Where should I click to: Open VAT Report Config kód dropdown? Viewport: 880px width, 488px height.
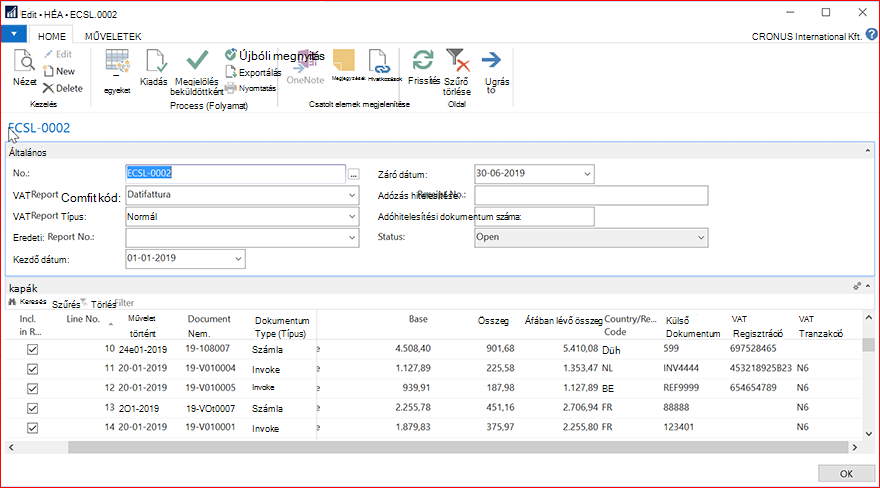pos(352,195)
